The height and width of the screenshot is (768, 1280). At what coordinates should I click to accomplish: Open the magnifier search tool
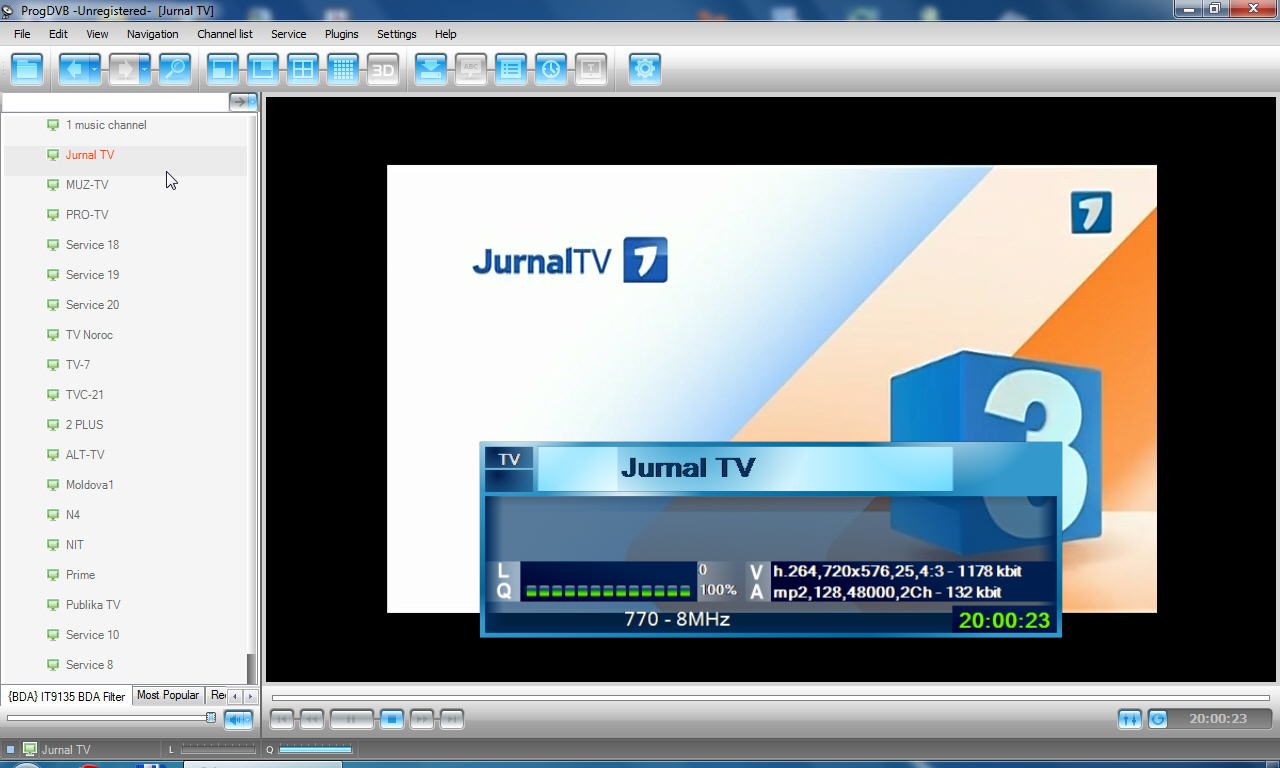click(175, 69)
